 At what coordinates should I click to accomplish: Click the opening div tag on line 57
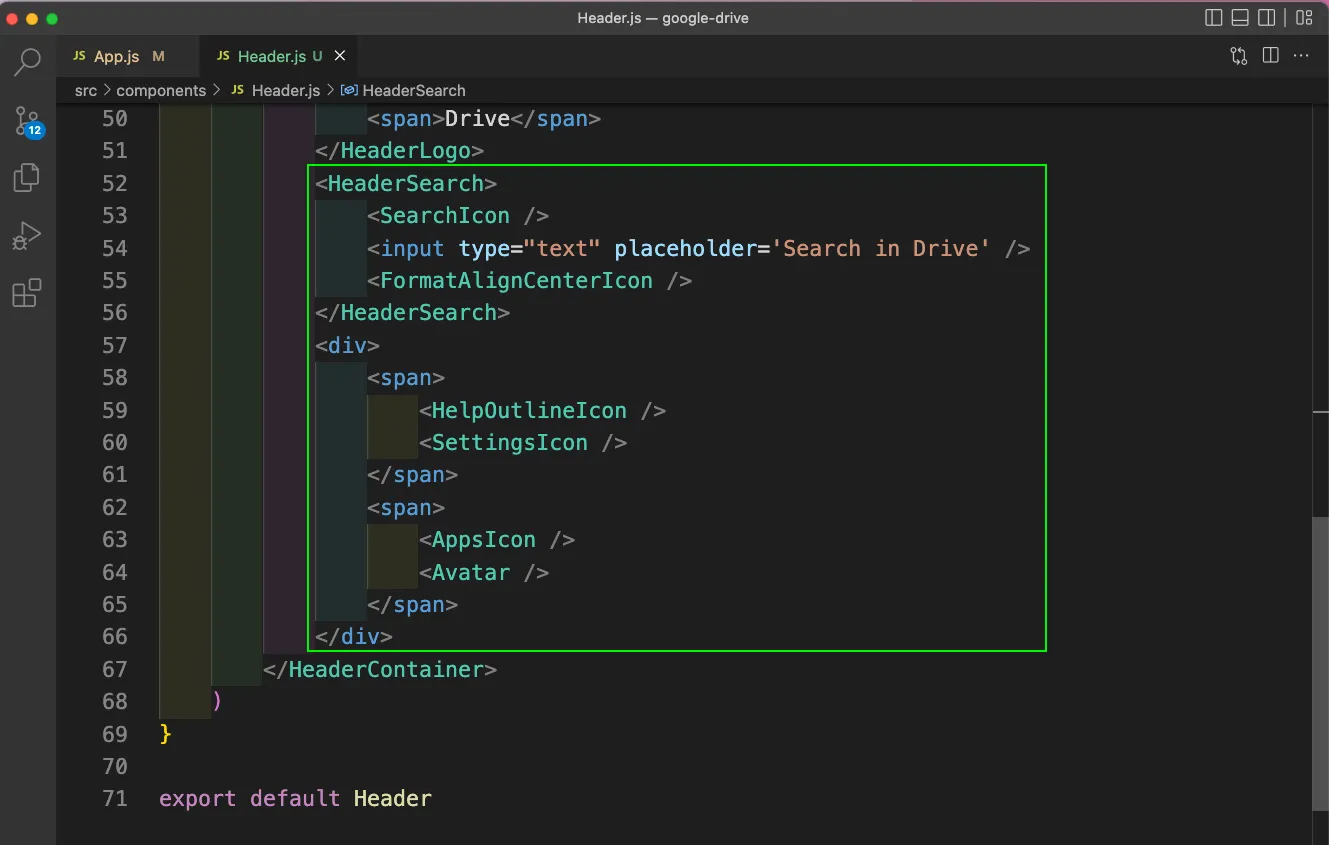click(x=347, y=345)
